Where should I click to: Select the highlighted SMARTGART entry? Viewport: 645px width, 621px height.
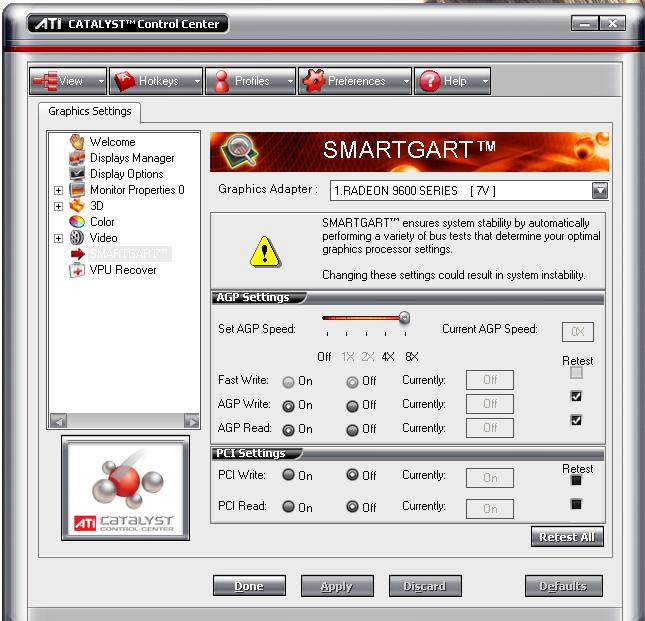coord(130,254)
